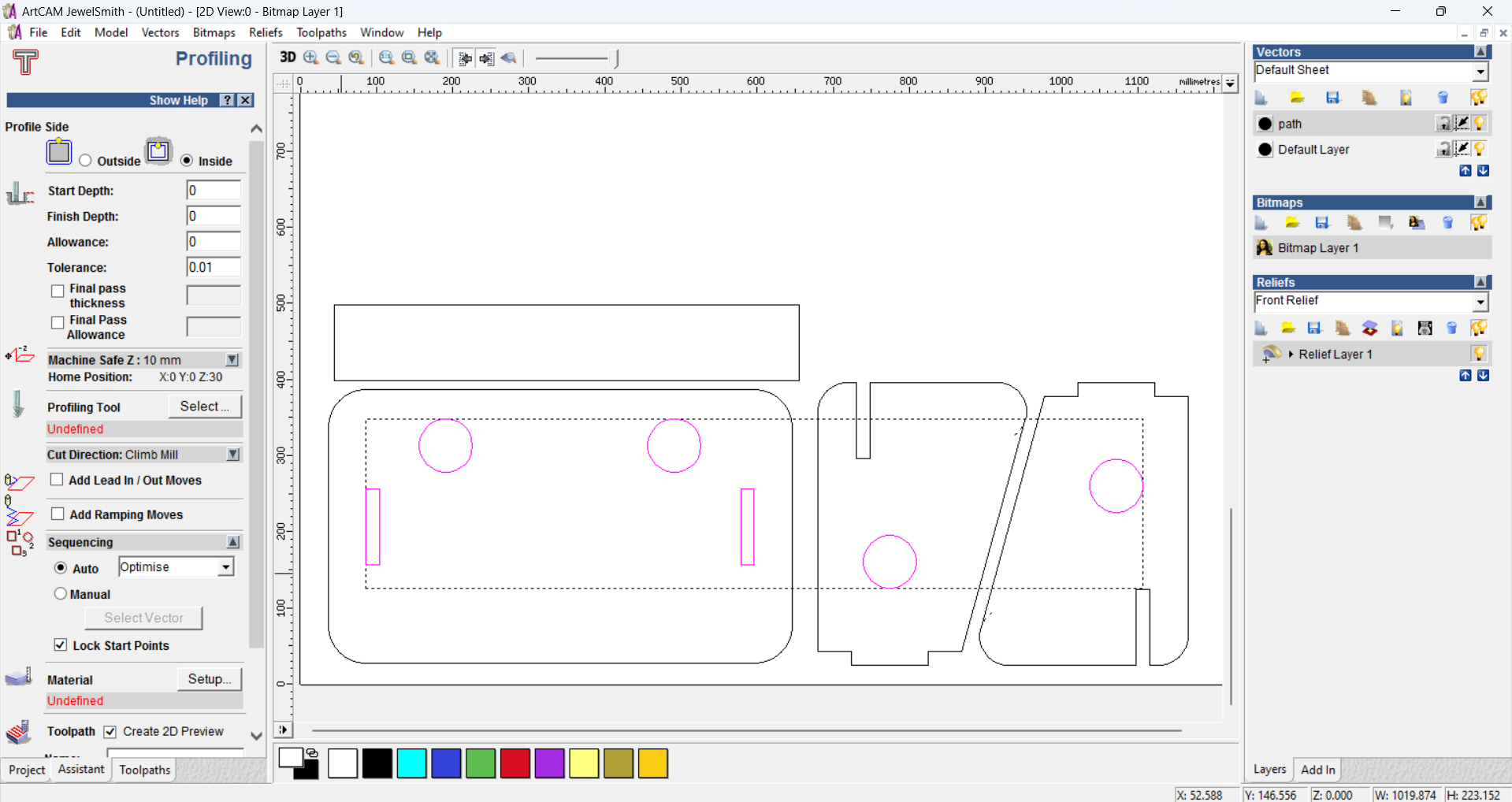Viewport: 1512px width, 802px height.
Task: Switch to the Toolpaths tab
Action: coord(144,770)
